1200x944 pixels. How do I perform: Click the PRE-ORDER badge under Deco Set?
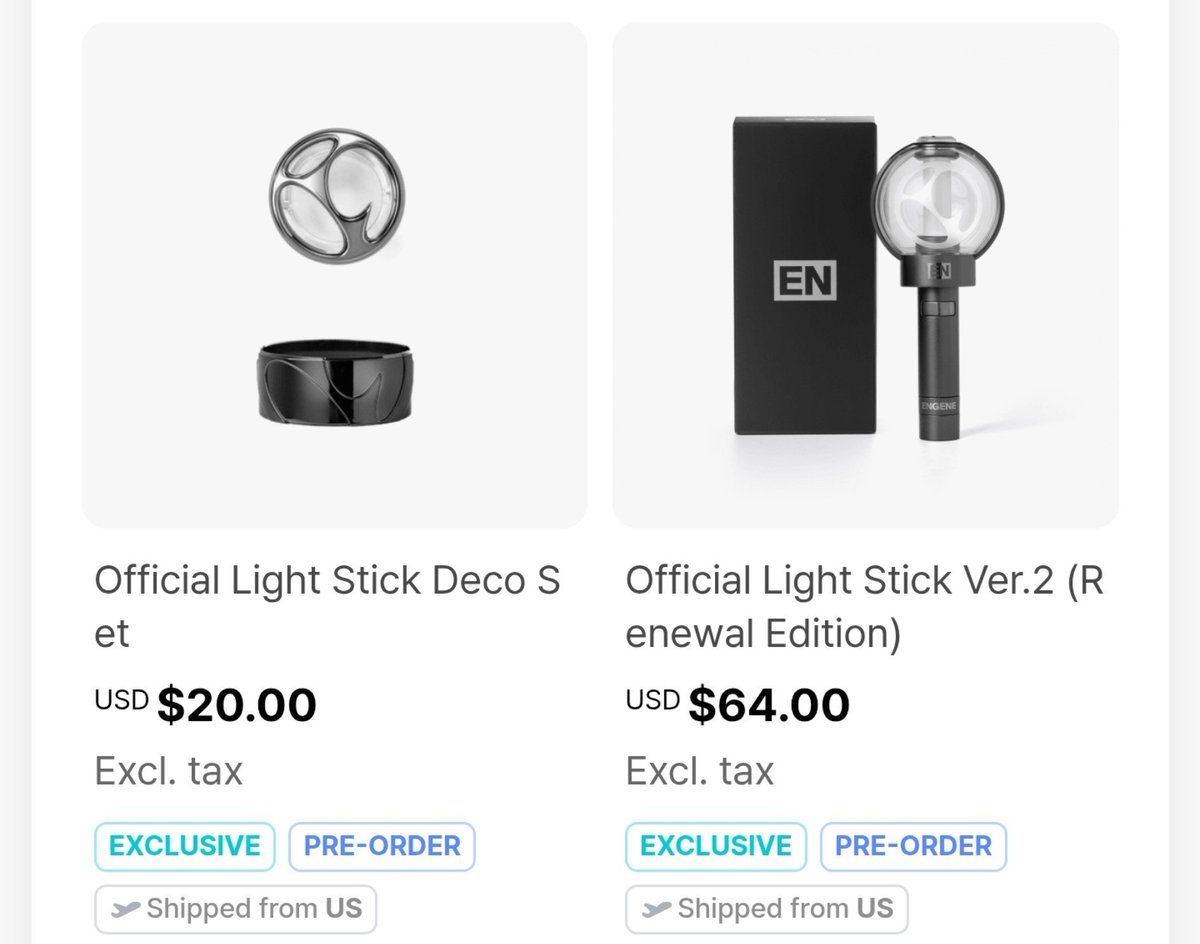tap(382, 846)
